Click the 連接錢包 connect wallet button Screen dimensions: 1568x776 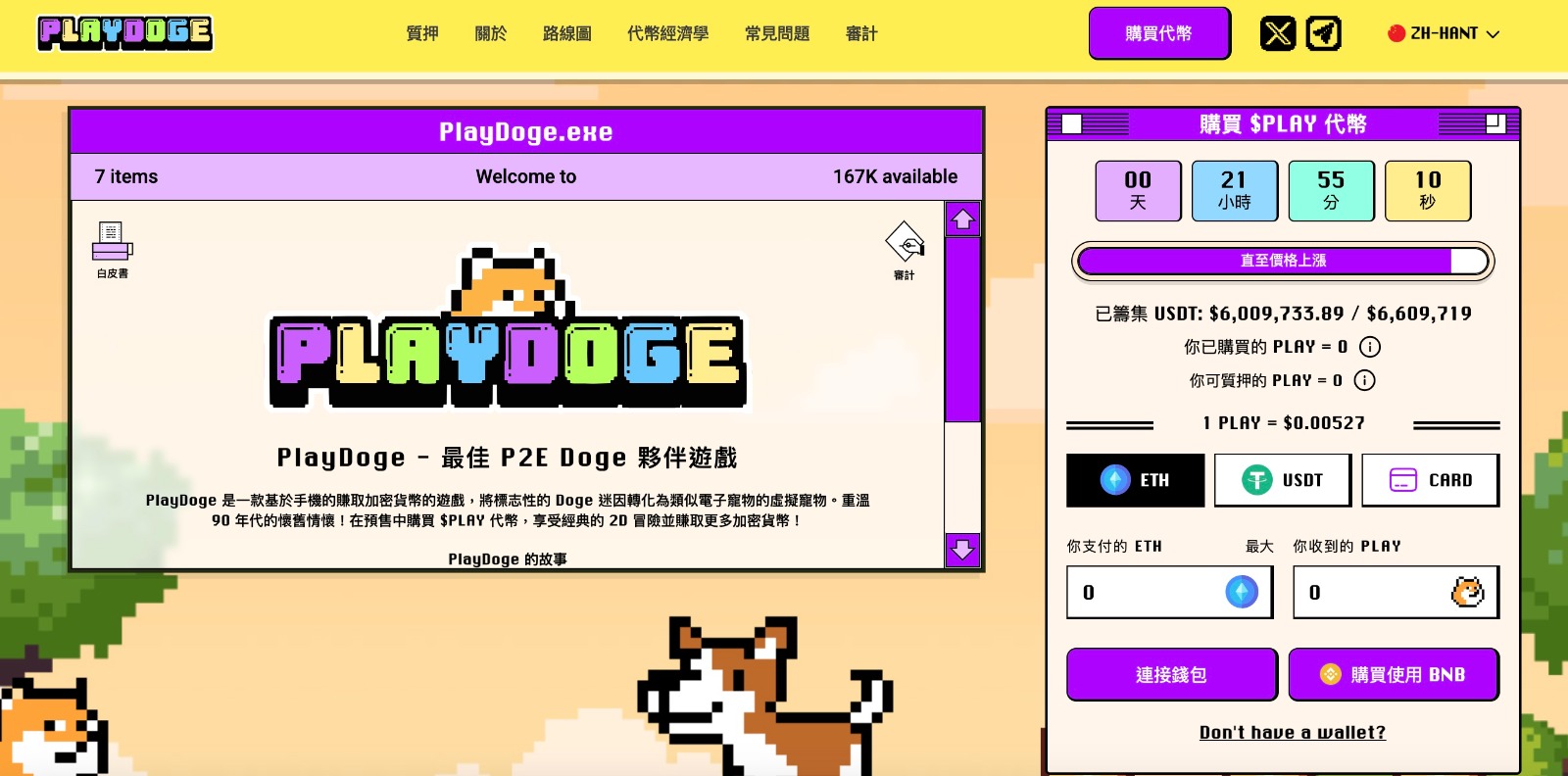1172,674
